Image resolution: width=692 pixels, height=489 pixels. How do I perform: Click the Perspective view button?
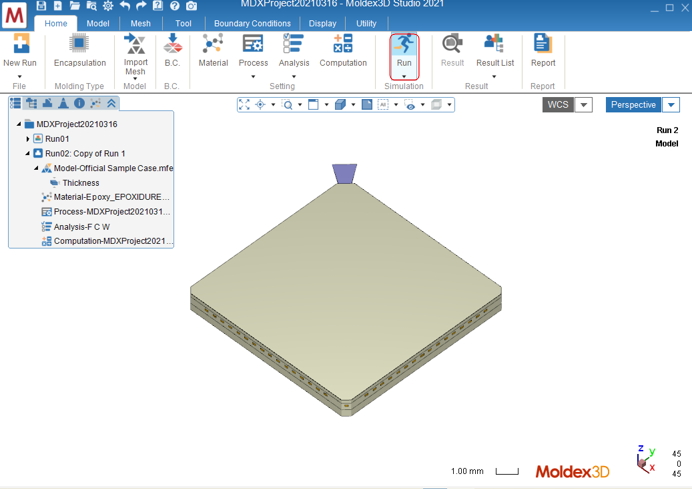[633, 105]
